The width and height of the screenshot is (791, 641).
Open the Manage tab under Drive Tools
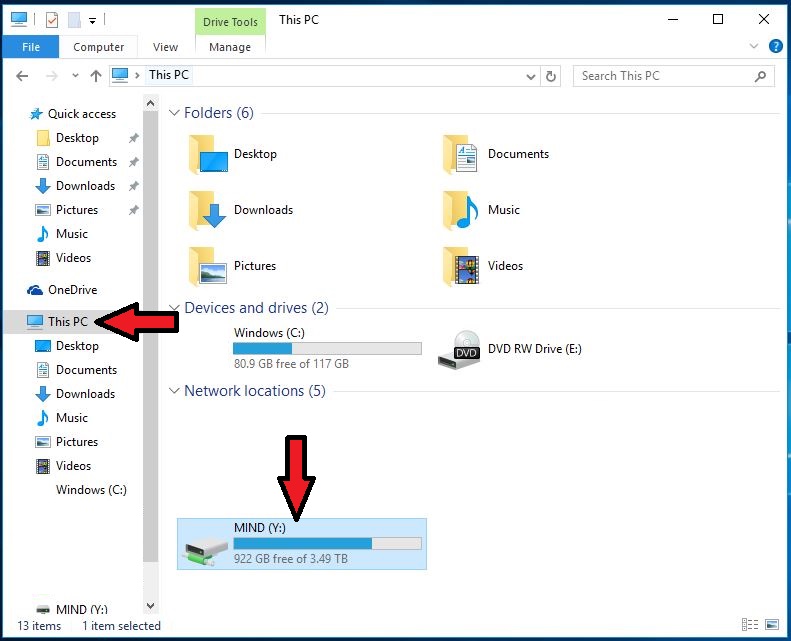pos(230,47)
